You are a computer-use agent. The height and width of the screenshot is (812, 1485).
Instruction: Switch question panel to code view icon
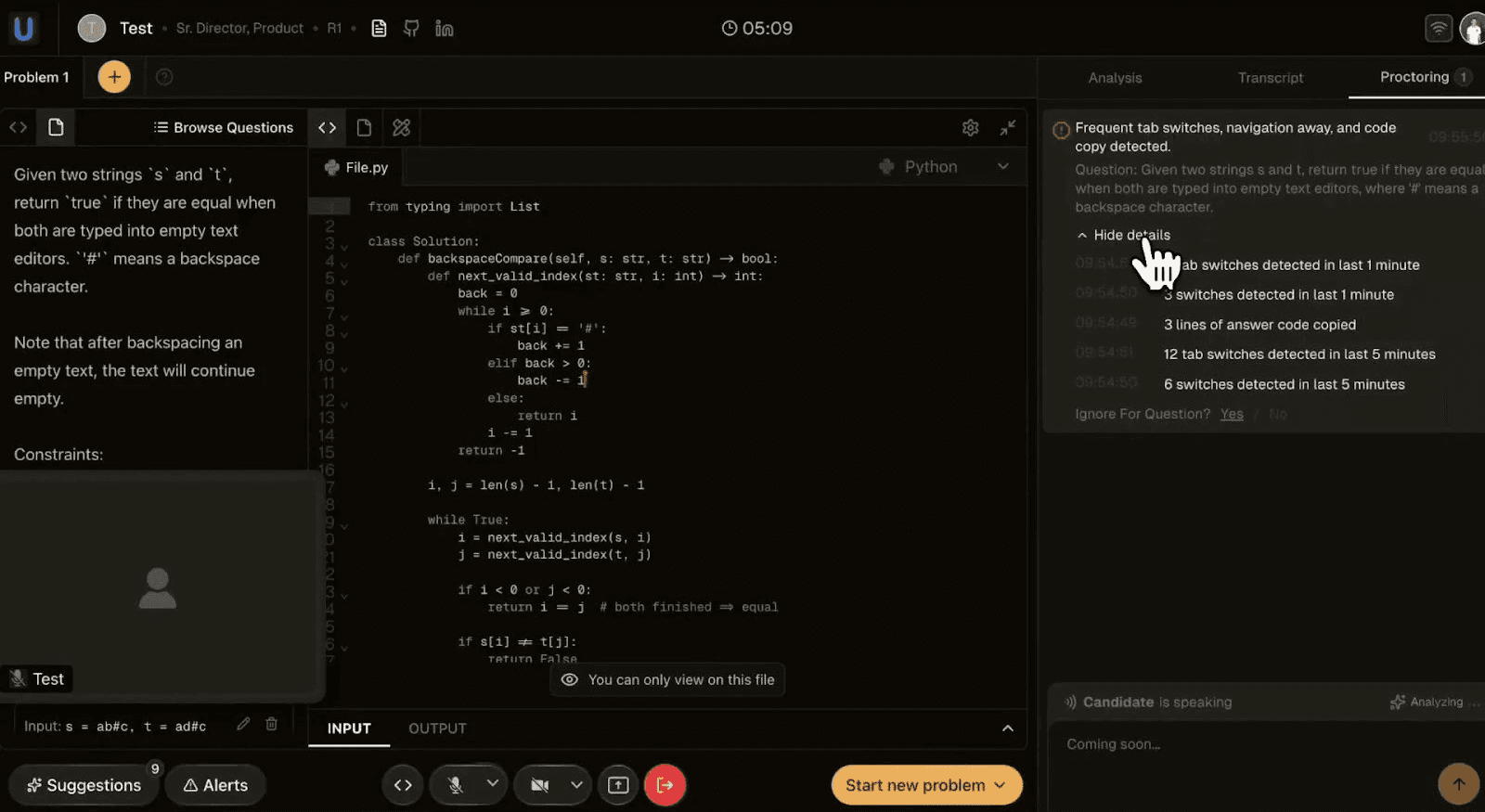(x=18, y=127)
